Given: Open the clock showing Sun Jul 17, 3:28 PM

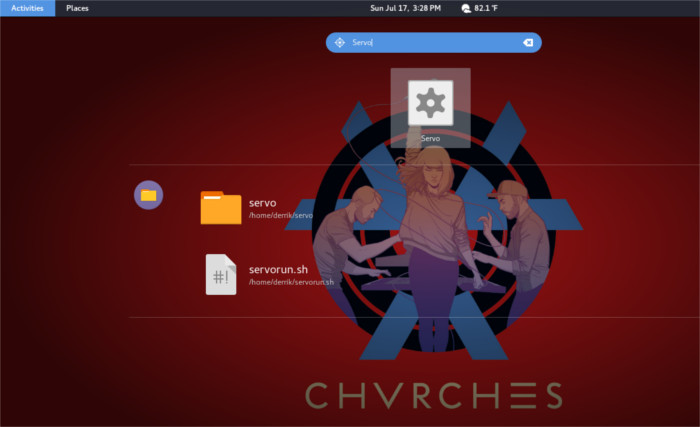Looking at the screenshot, I should click(x=405, y=8).
